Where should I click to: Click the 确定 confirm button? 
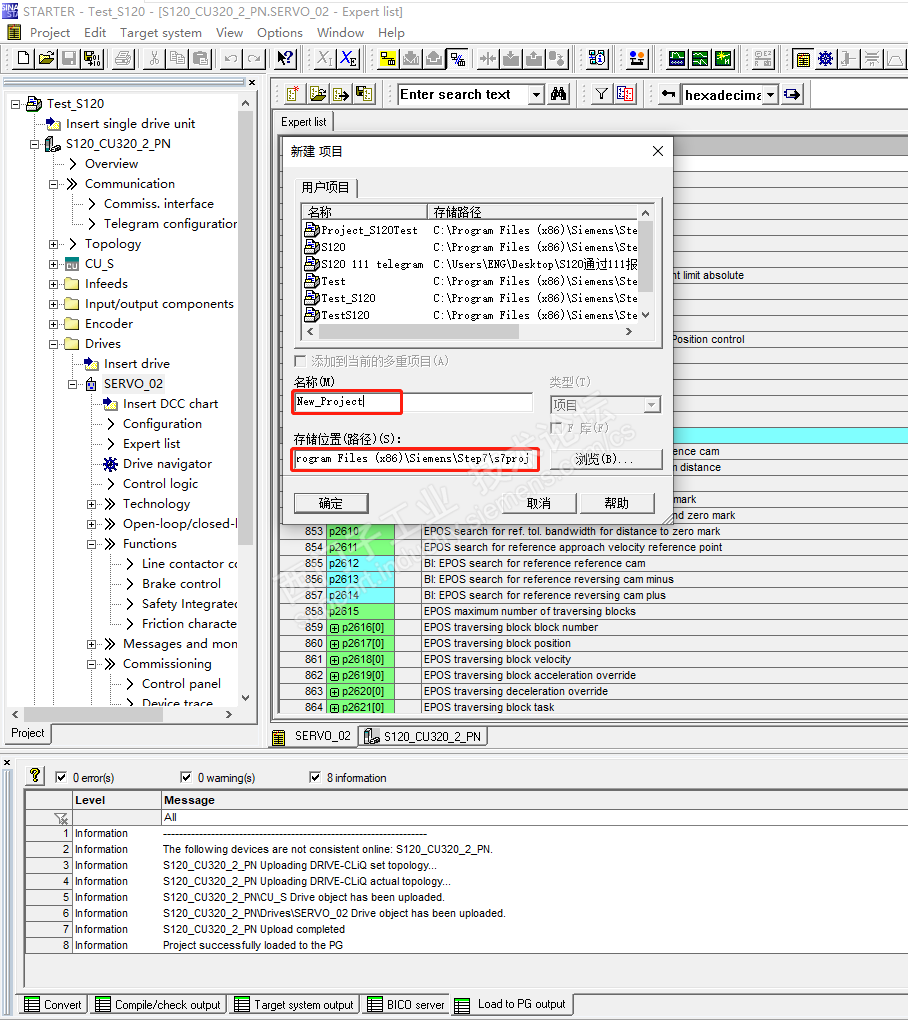331,503
